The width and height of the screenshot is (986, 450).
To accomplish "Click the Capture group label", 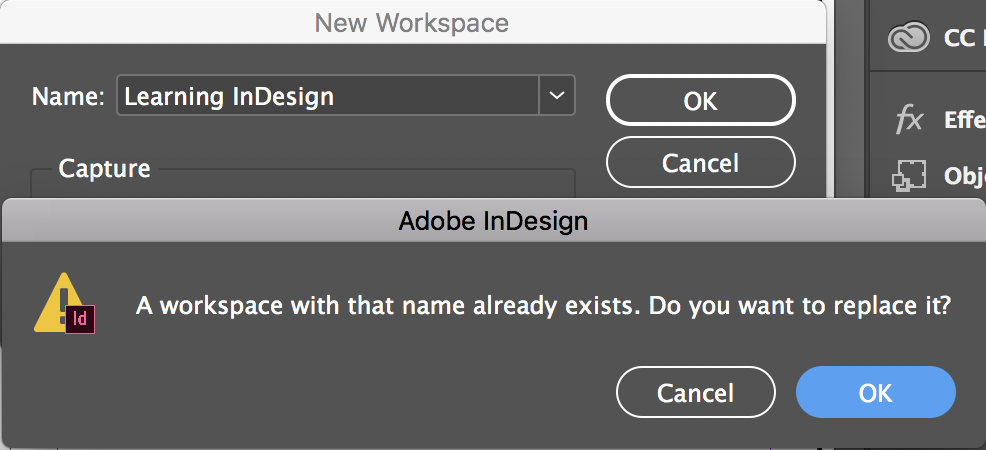I will [104, 168].
